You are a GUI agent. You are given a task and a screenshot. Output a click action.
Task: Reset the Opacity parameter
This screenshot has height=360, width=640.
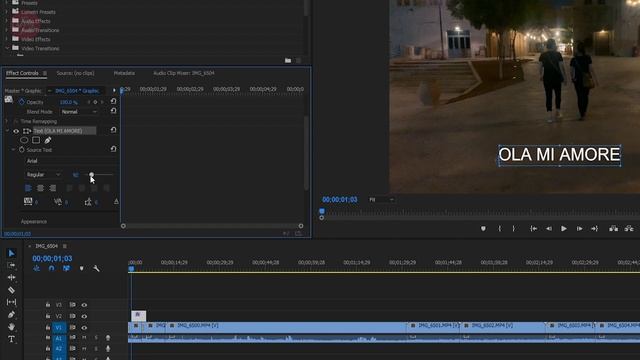(x=113, y=102)
